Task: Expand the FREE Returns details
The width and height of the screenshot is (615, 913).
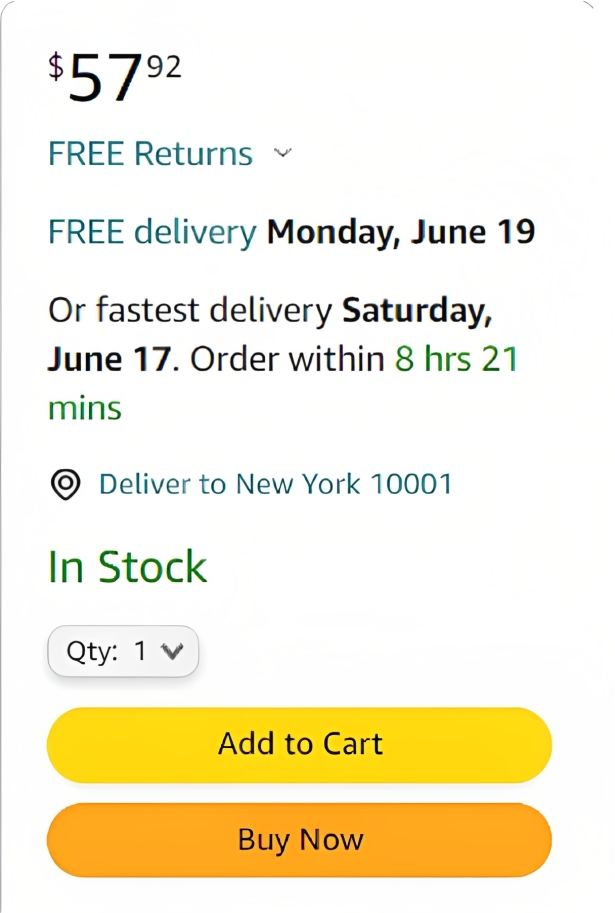Action: pyautogui.click(x=169, y=153)
